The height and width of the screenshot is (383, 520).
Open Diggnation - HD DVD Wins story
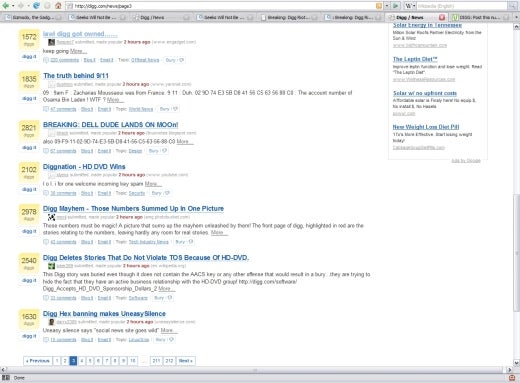pos(84,167)
